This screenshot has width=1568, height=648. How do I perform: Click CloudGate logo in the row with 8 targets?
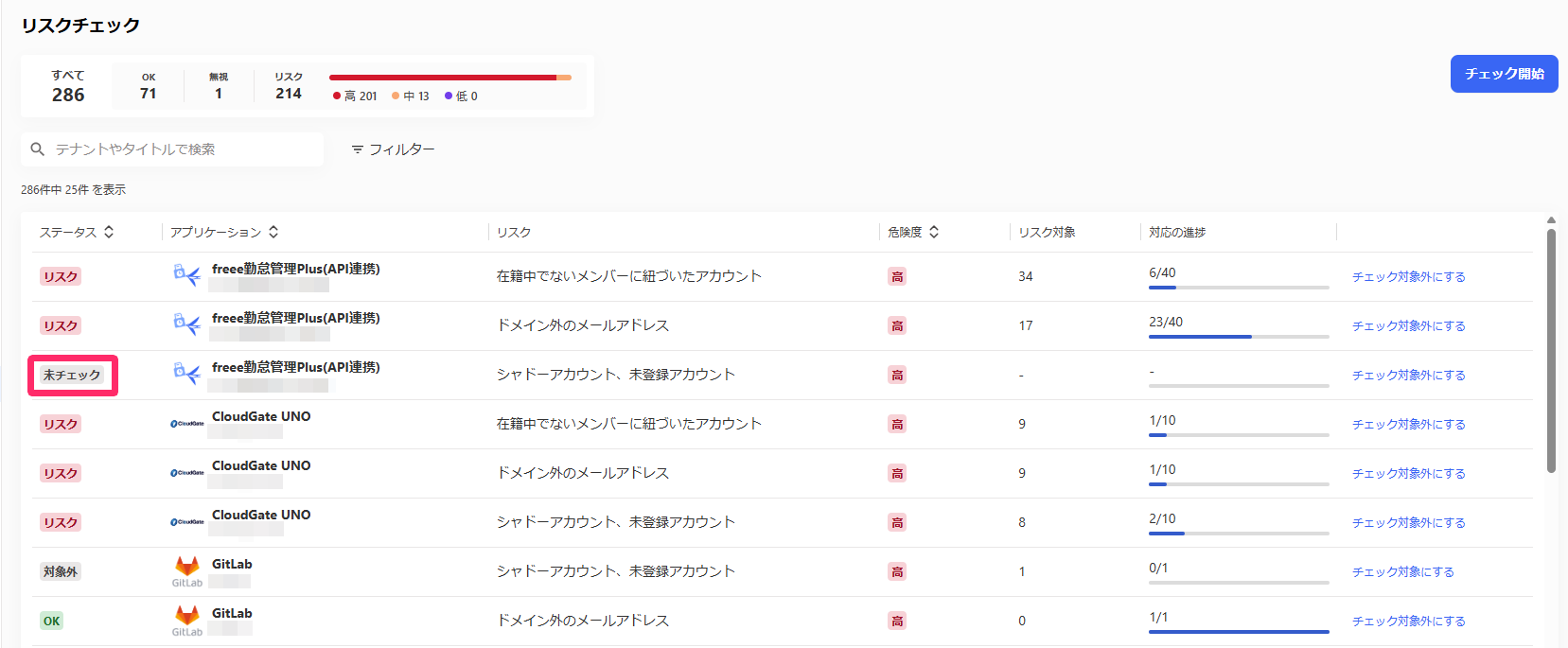tap(187, 522)
